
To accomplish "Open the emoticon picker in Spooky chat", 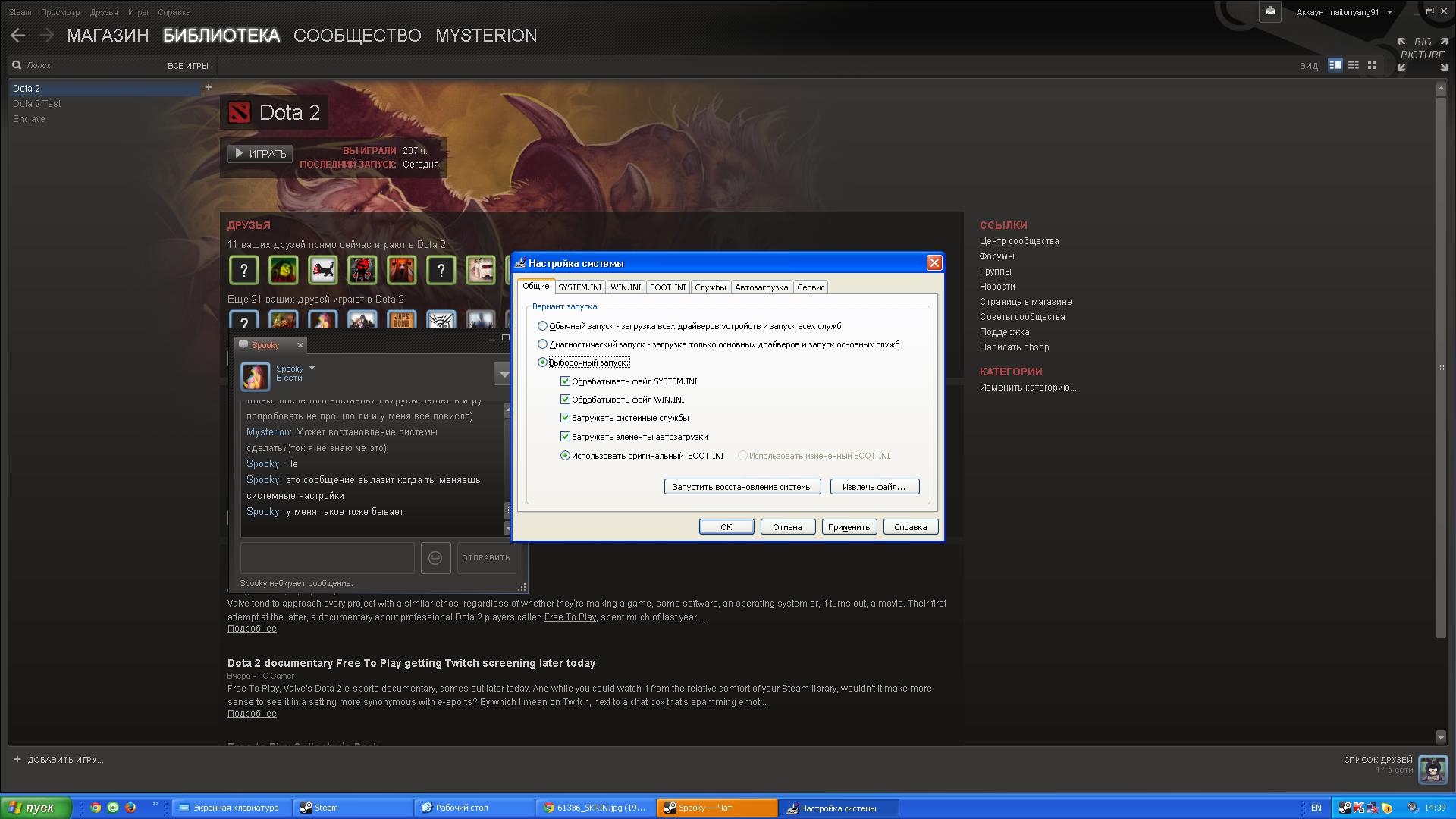I will 435,557.
